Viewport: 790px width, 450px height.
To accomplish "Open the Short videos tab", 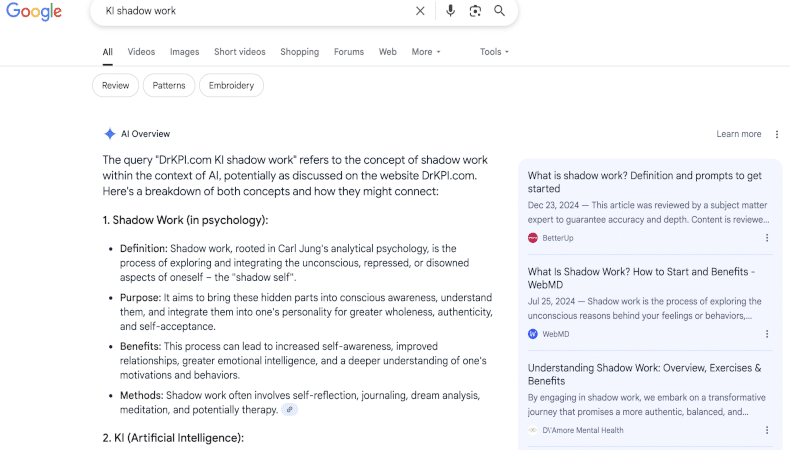I will [x=240, y=52].
